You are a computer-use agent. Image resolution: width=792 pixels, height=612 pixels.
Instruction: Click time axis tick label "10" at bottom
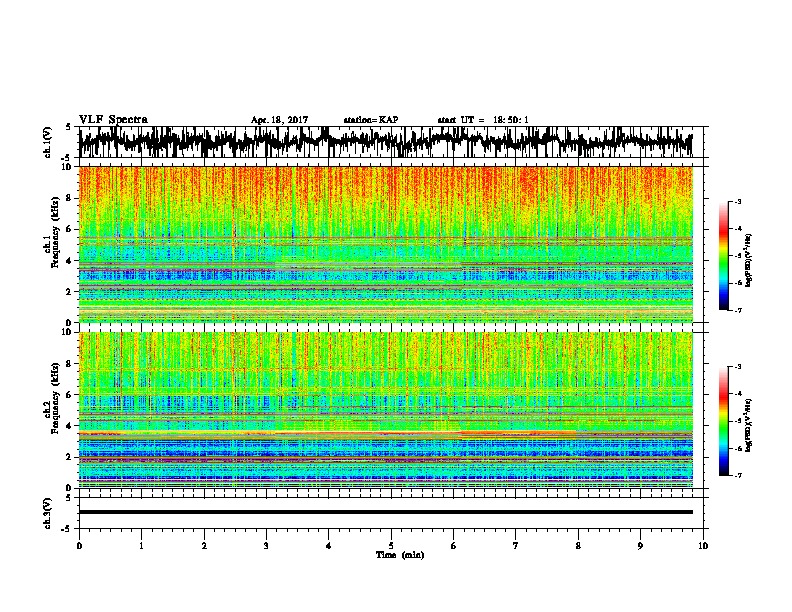click(703, 546)
